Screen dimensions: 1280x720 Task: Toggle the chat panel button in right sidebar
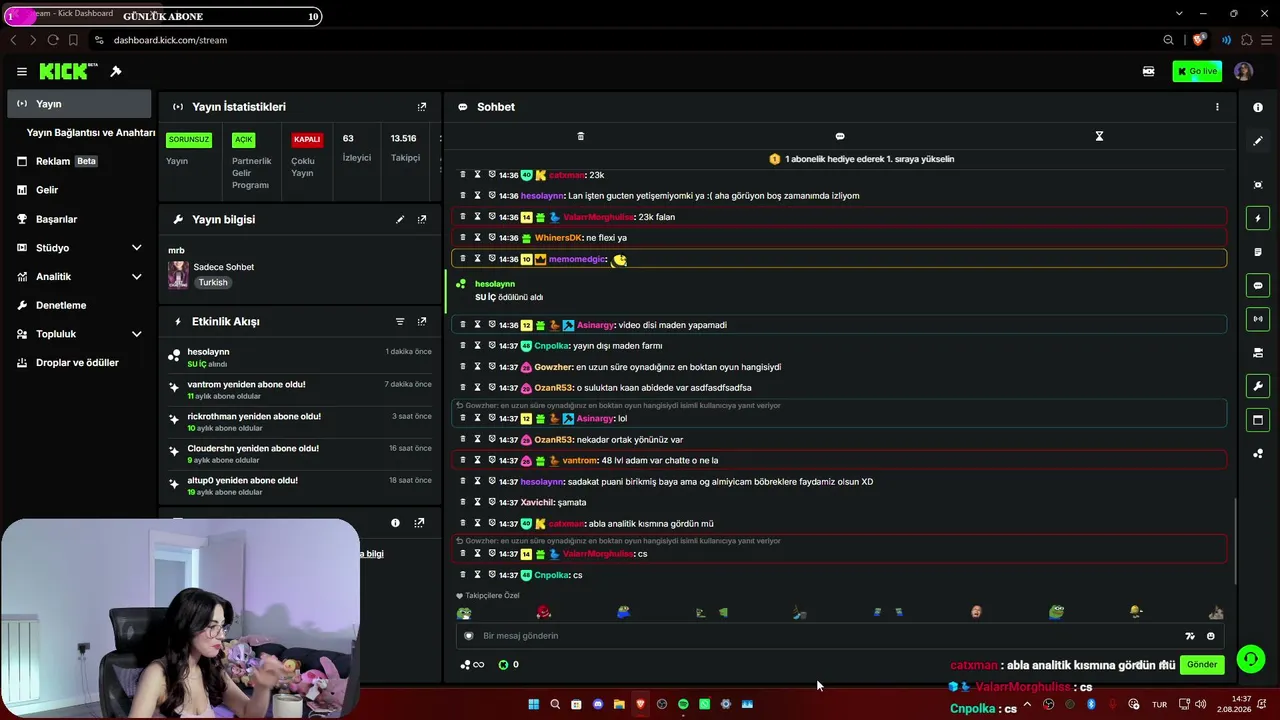coord(1258,286)
